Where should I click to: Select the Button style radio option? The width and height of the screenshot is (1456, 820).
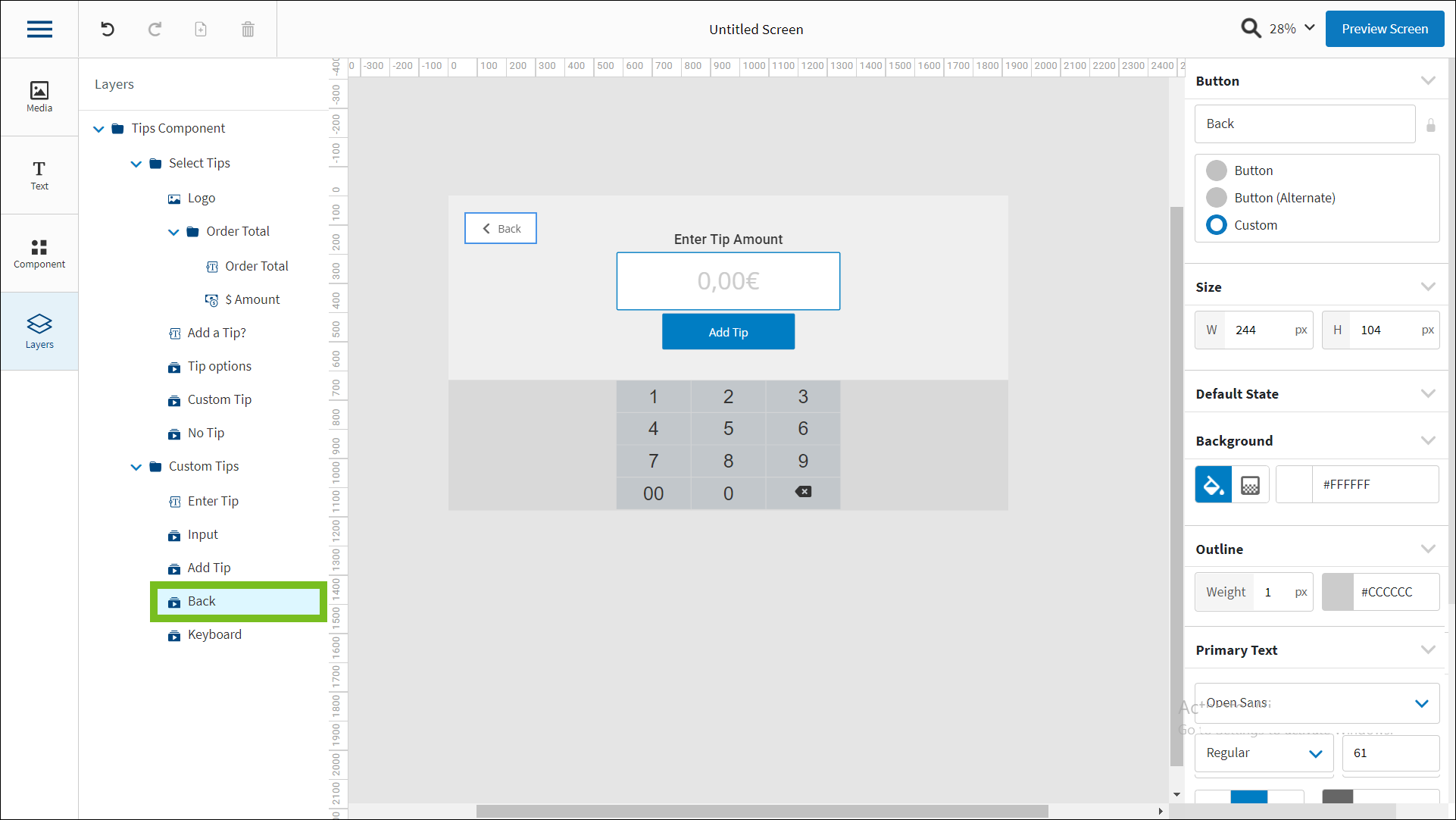tap(1217, 171)
